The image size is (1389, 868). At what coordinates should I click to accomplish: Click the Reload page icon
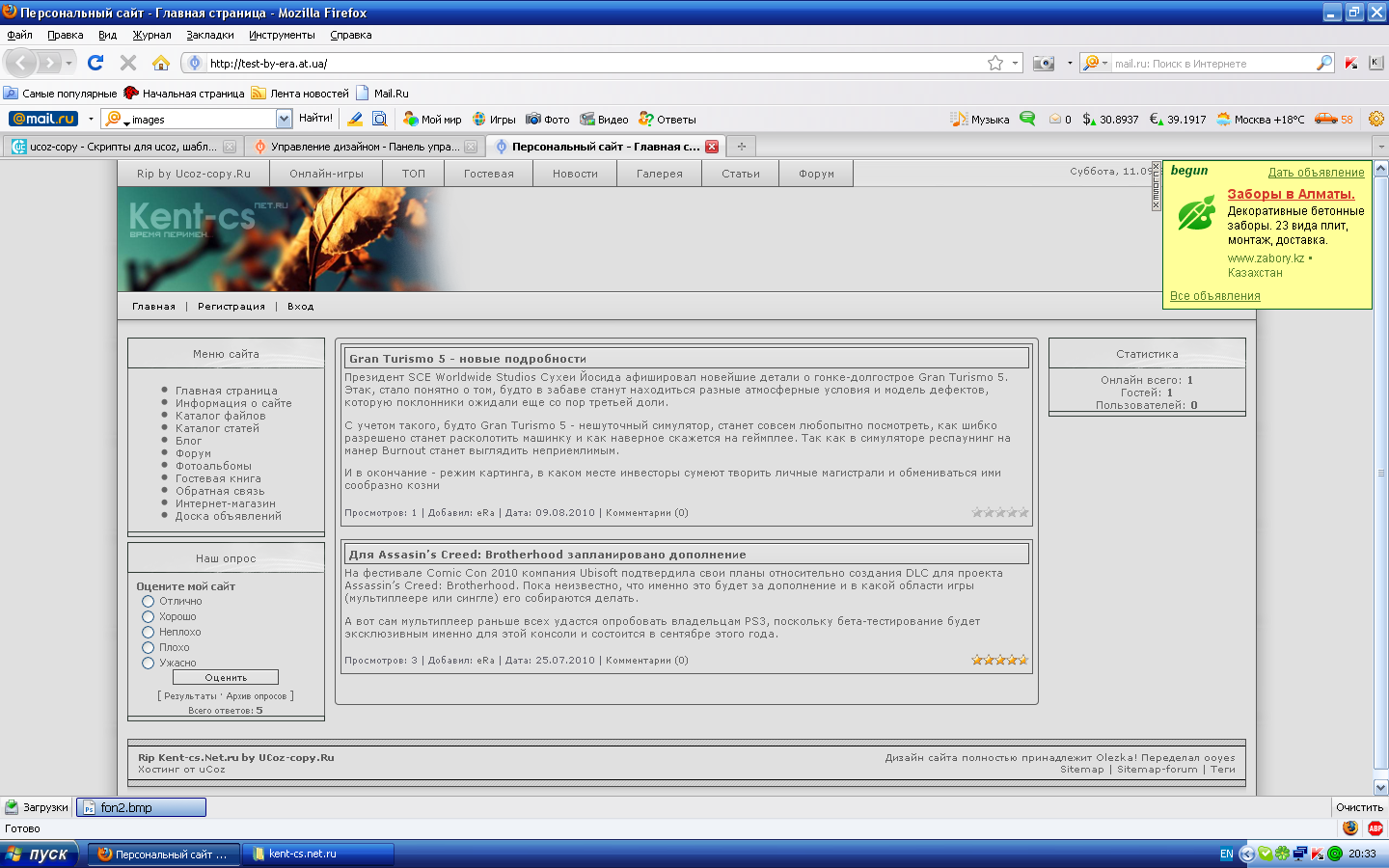pyautogui.click(x=95, y=63)
